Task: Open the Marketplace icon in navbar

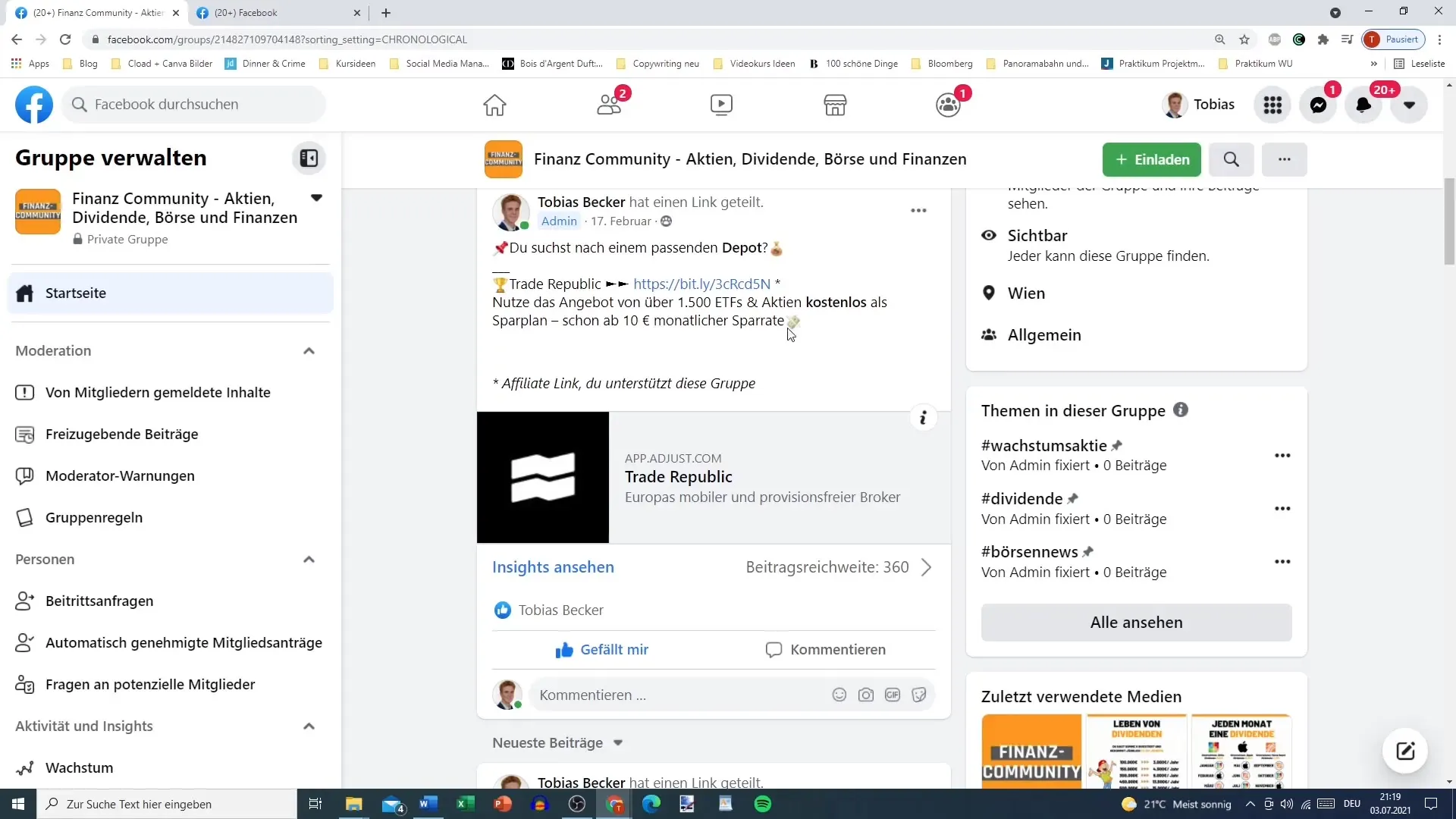Action: point(836,103)
